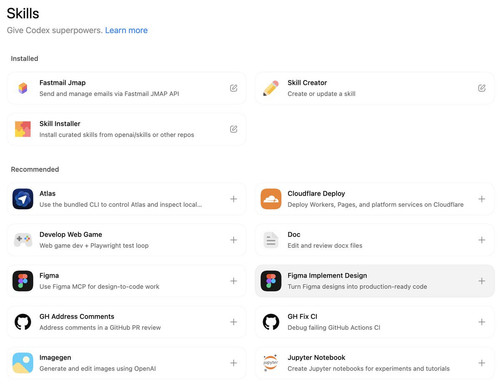Select the Figma Implement Design title

[327, 276]
